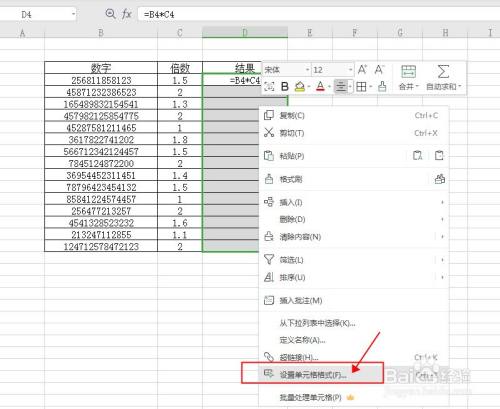Select column H header
The width and height of the screenshot is (500, 409).
445,32
